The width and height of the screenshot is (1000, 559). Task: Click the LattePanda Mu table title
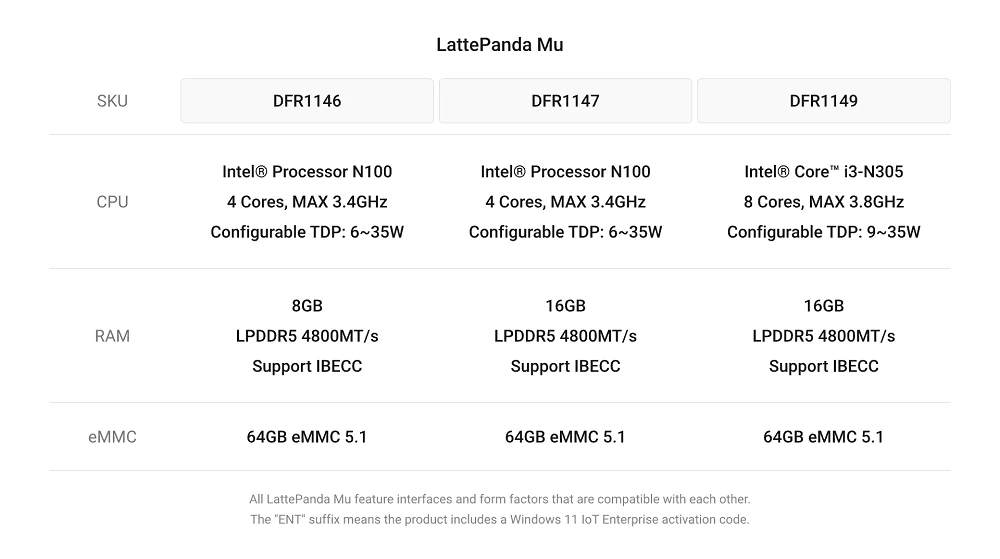click(x=500, y=45)
